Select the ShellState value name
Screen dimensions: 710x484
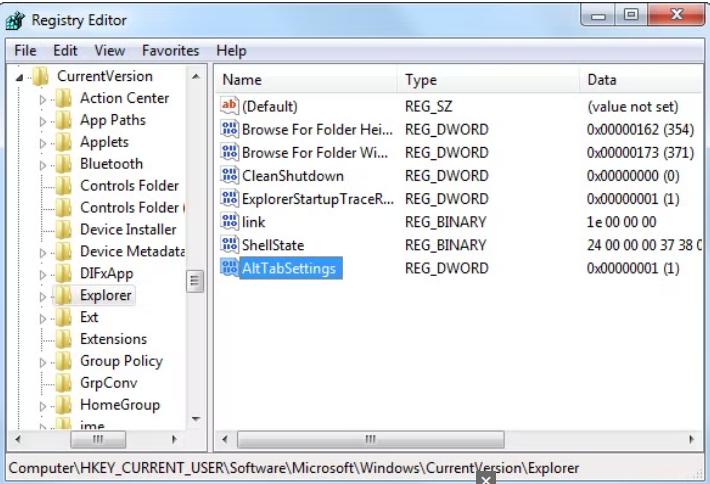coord(273,245)
